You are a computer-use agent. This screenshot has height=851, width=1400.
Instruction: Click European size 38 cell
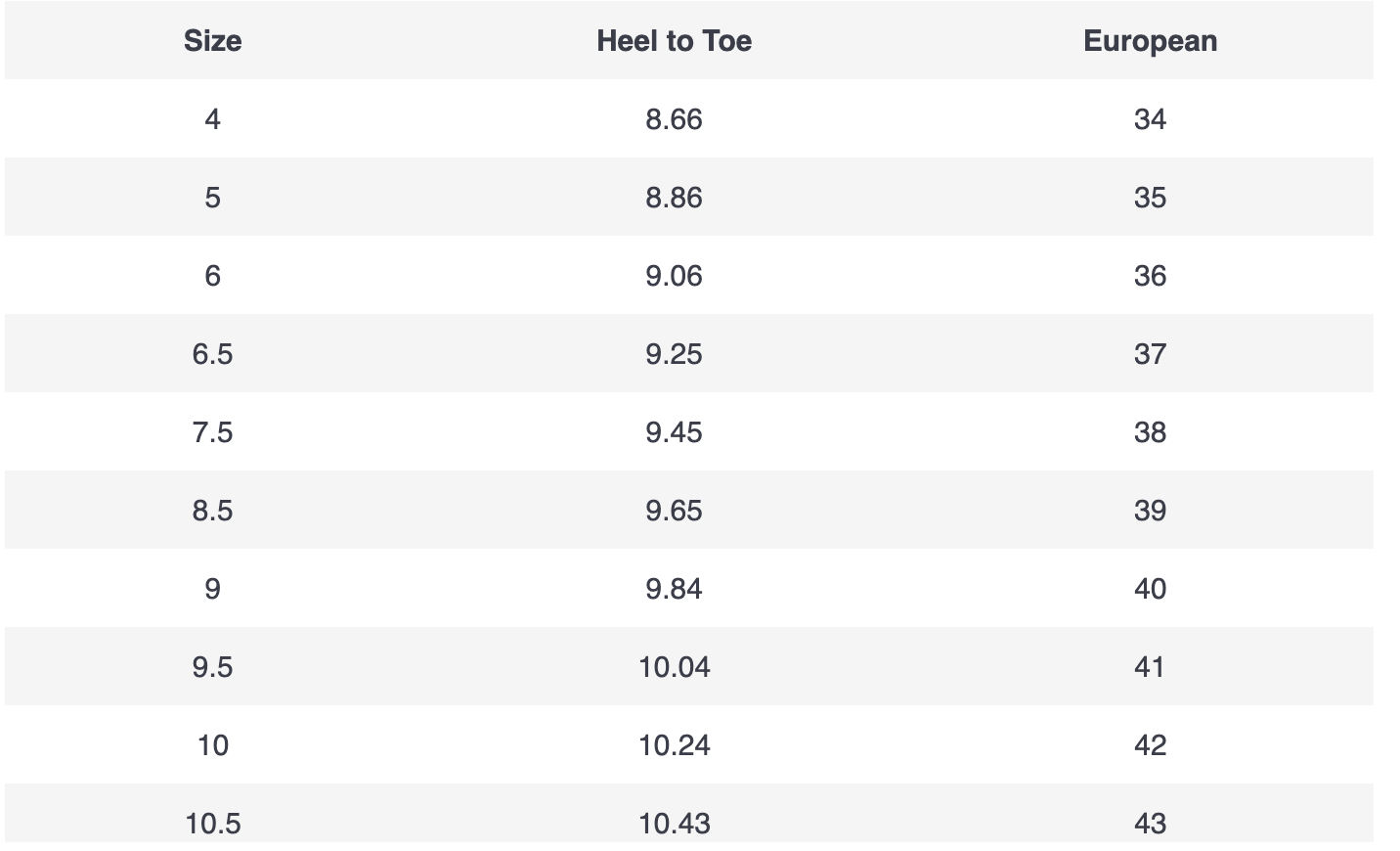(x=1150, y=432)
